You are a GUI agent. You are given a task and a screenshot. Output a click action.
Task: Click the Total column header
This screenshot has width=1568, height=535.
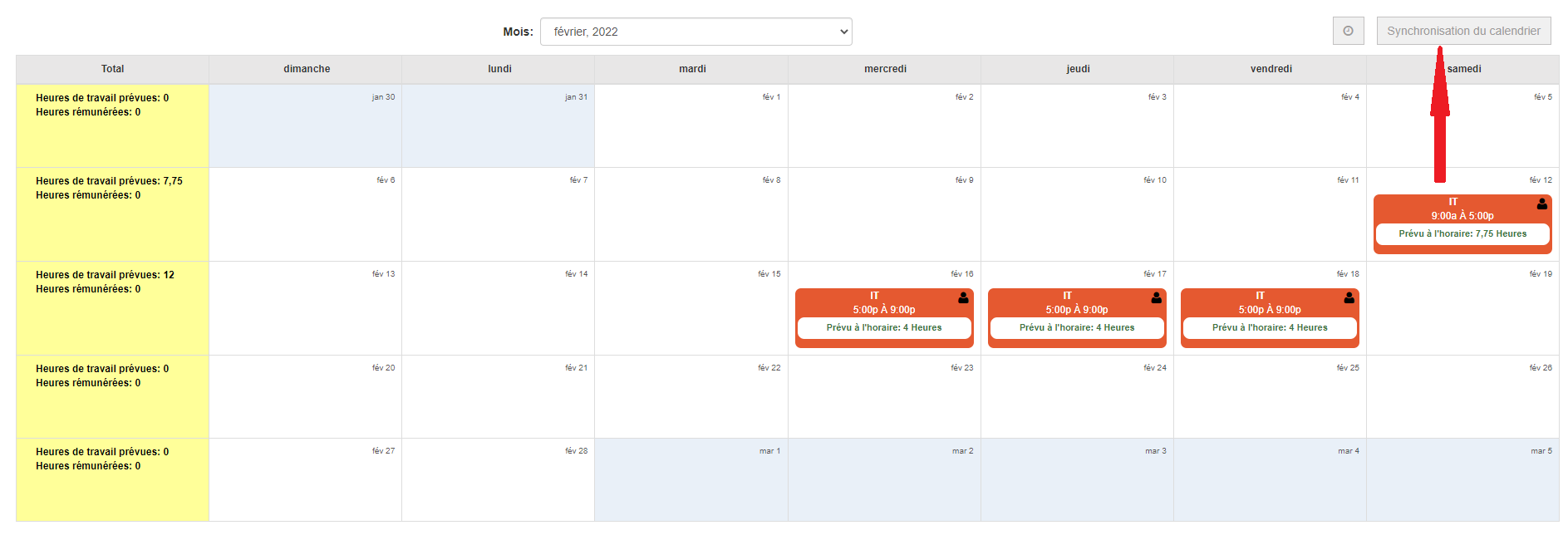(x=112, y=69)
